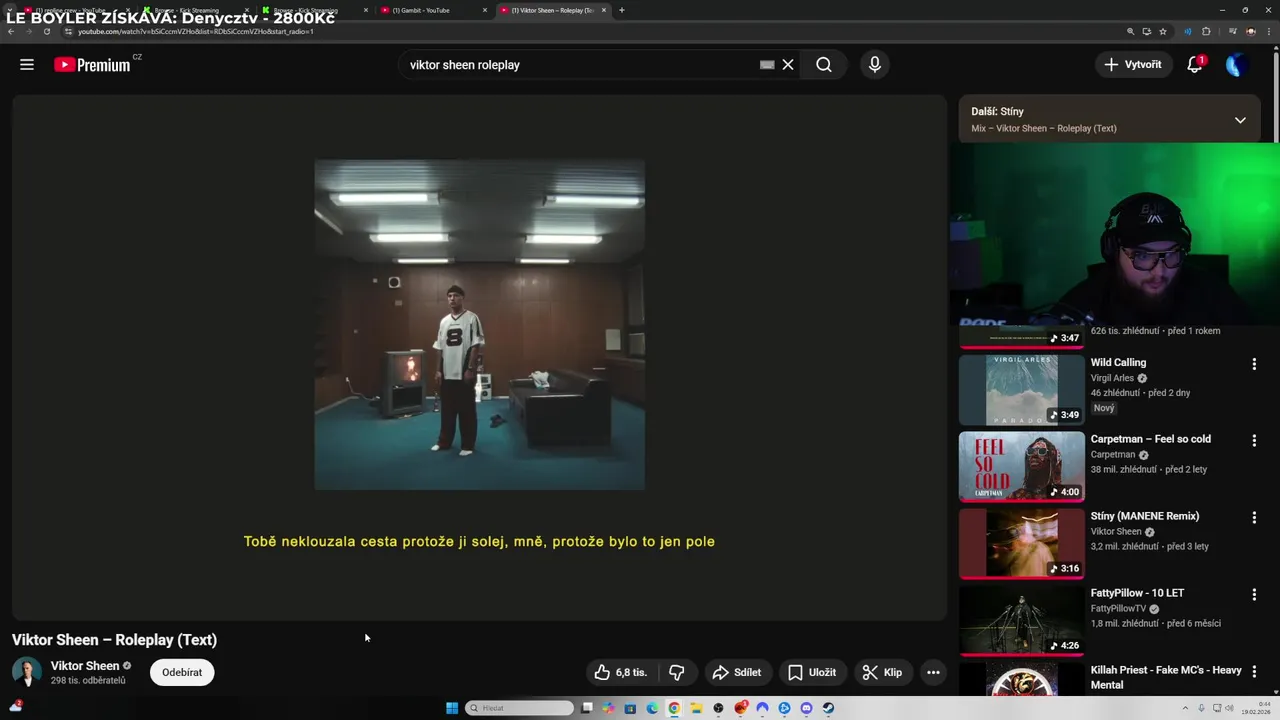Open notifications bell
This screenshot has height=720, width=1280.
(x=1194, y=65)
